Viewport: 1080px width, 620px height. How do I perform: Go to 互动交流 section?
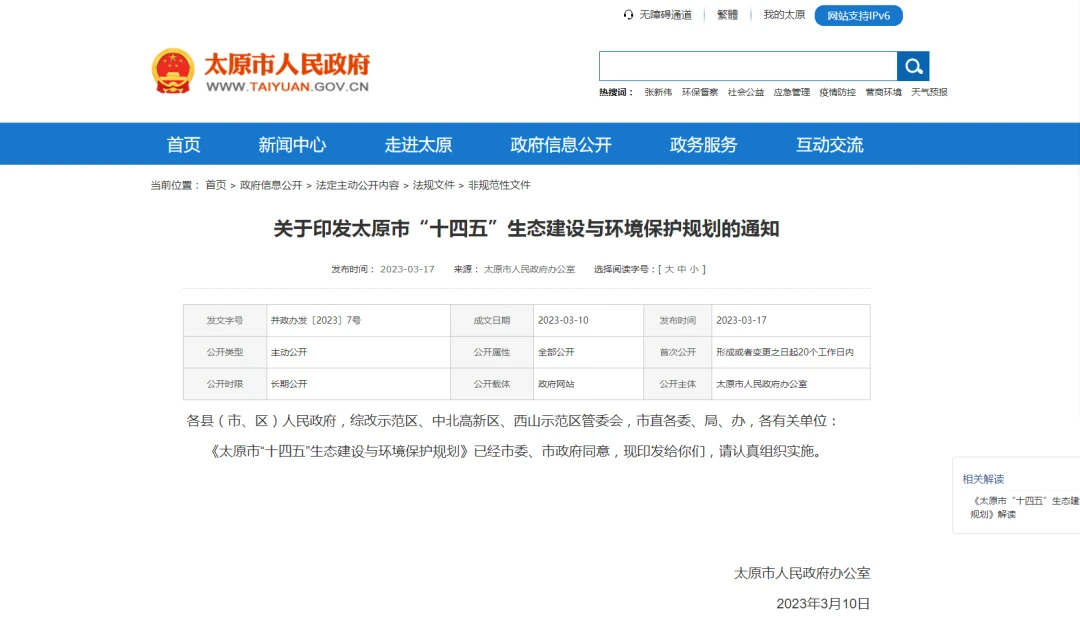click(x=829, y=144)
